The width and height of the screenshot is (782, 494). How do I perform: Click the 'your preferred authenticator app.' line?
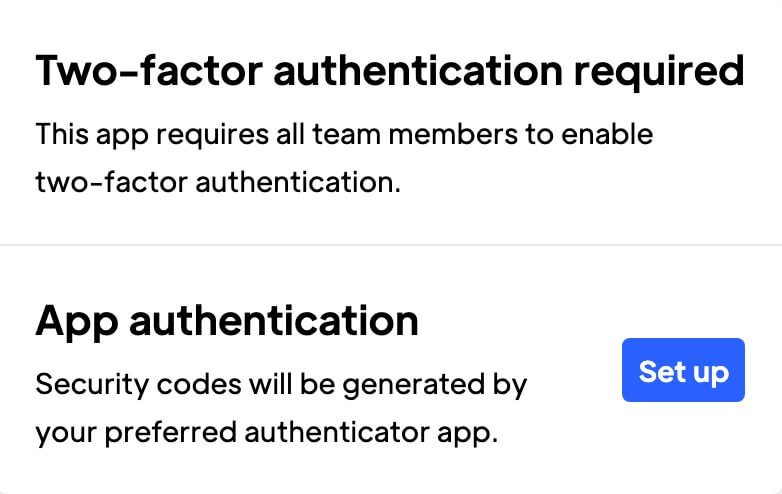(266, 434)
